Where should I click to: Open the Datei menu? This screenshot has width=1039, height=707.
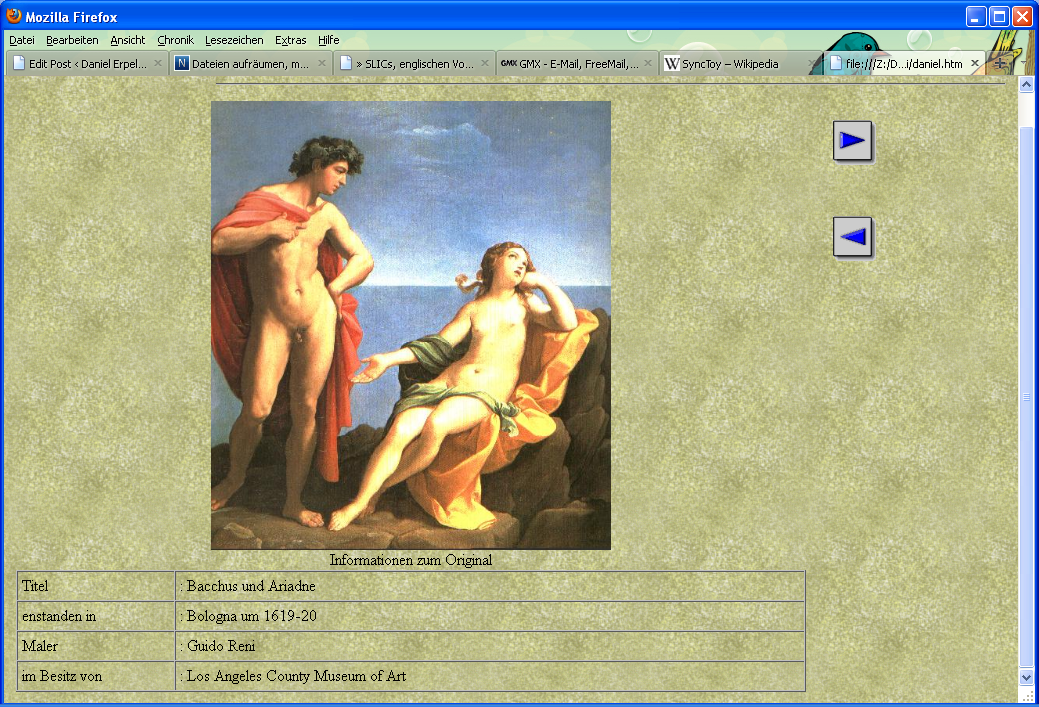coord(22,40)
